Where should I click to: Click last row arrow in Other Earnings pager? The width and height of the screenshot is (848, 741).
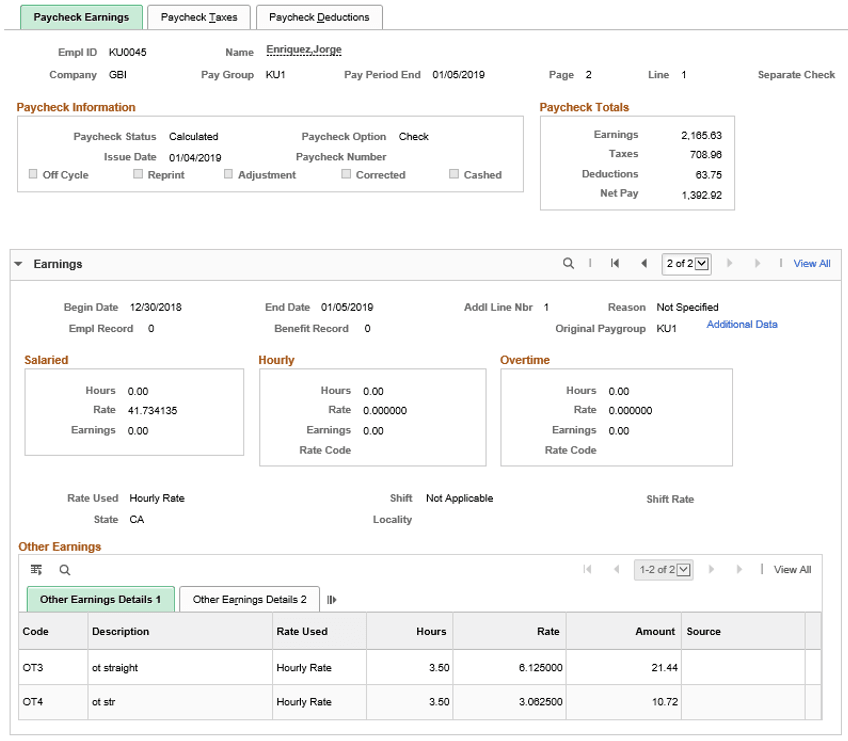(737, 569)
